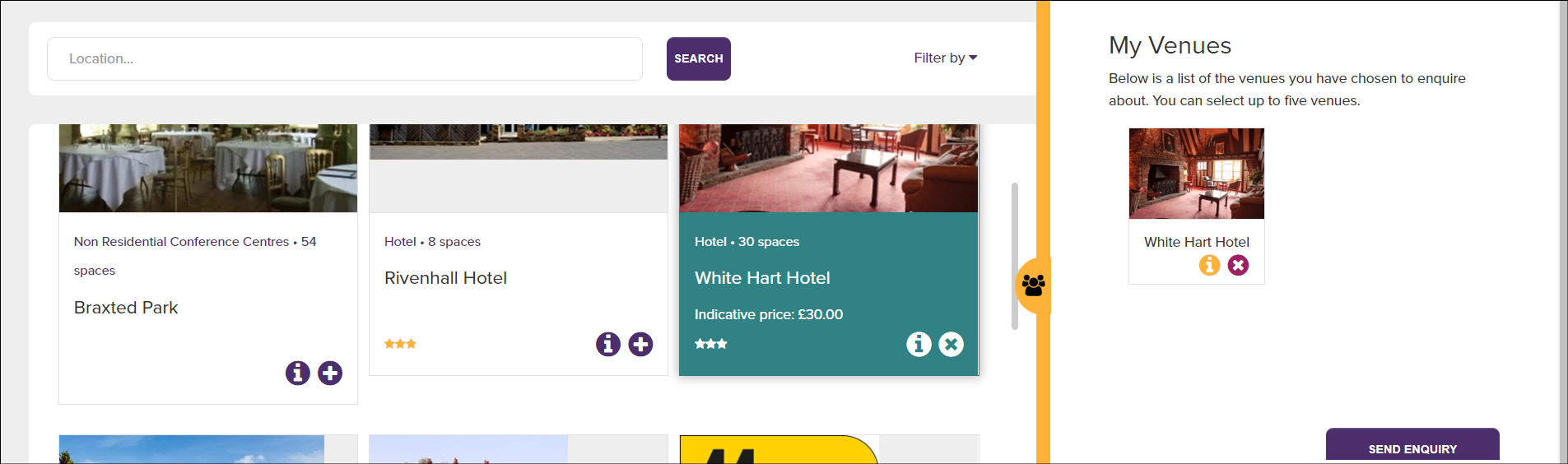This screenshot has height=464, width=1568.
Task: Send the enquiry
Action: pos(1412,446)
